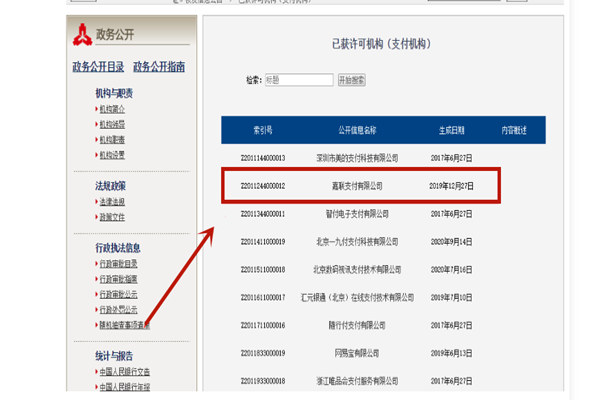Open 随行付支付有限公司 entry
This screenshot has width=600, height=400.
(x=357, y=325)
